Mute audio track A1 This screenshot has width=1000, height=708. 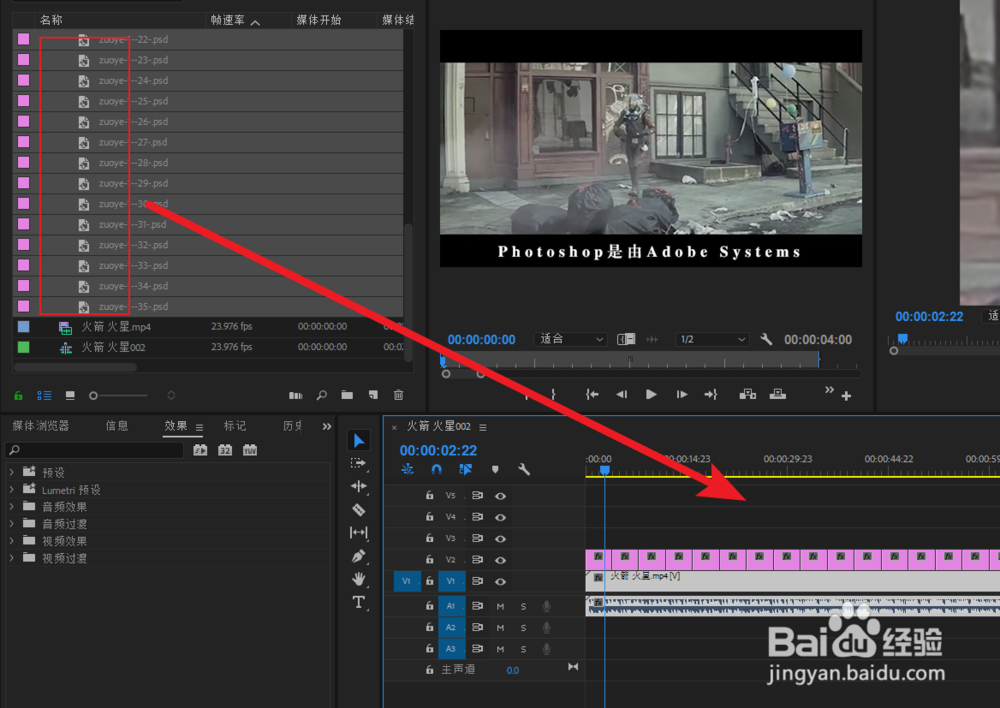[x=500, y=607]
